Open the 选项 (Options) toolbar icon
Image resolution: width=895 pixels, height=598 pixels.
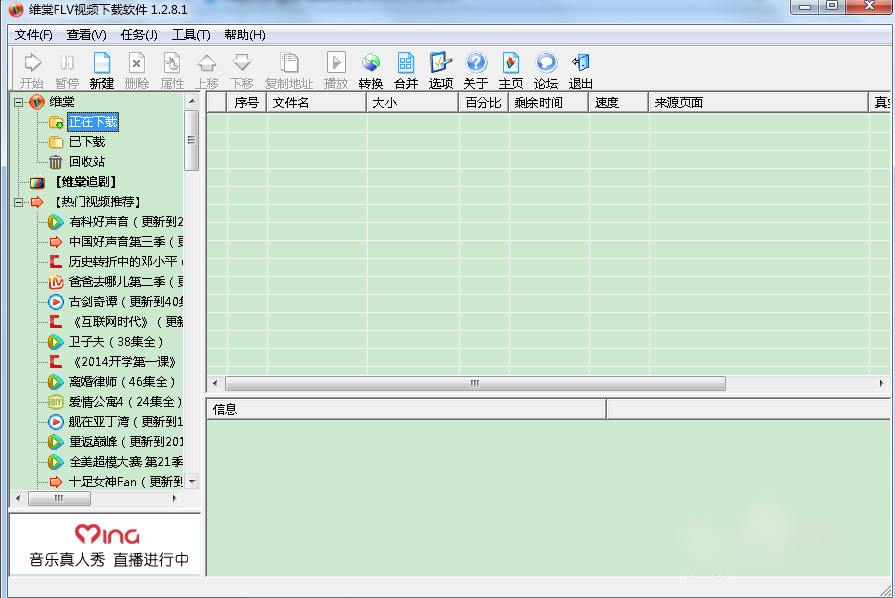pyautogui.click(x=440, y=66)
